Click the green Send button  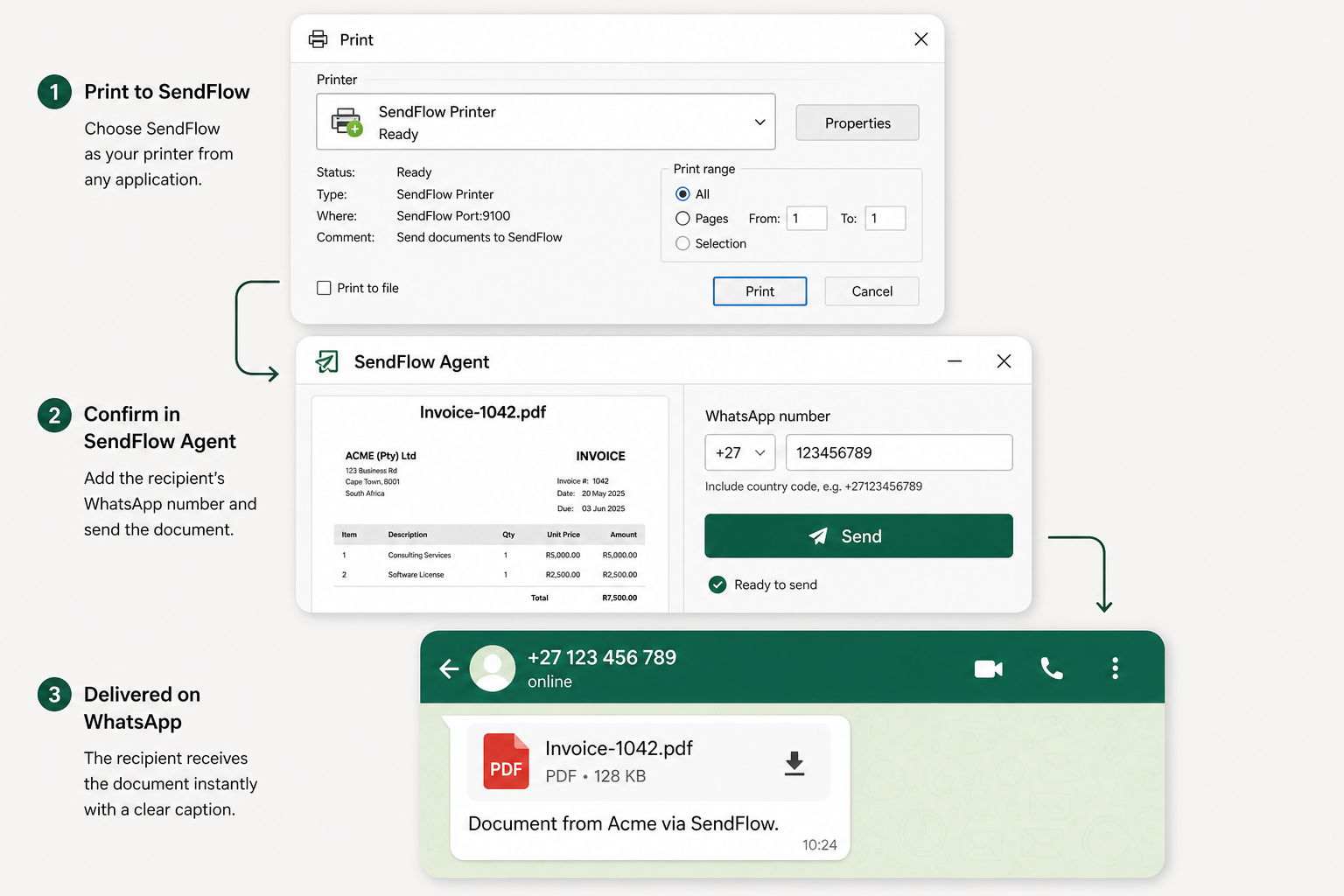coord(858,535)
